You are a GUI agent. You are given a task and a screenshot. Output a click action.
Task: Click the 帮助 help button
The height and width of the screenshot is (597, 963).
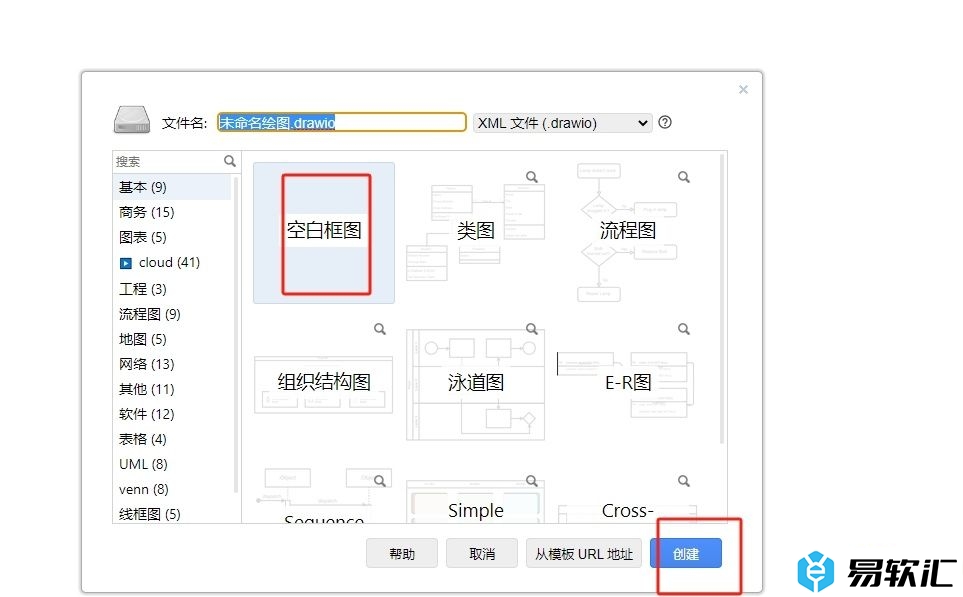click(402, 554)
